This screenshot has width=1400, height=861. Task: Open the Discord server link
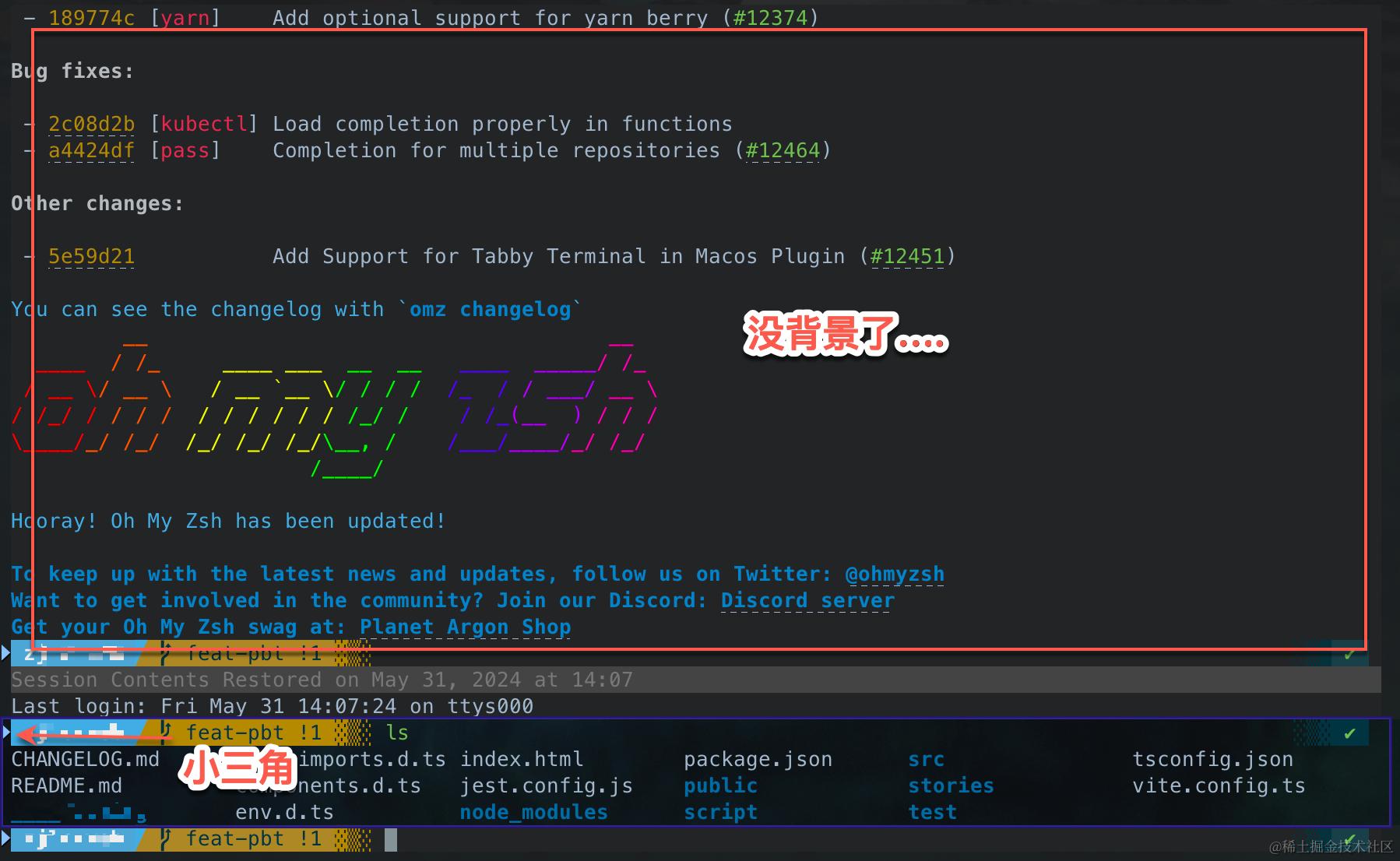point(807,600)
